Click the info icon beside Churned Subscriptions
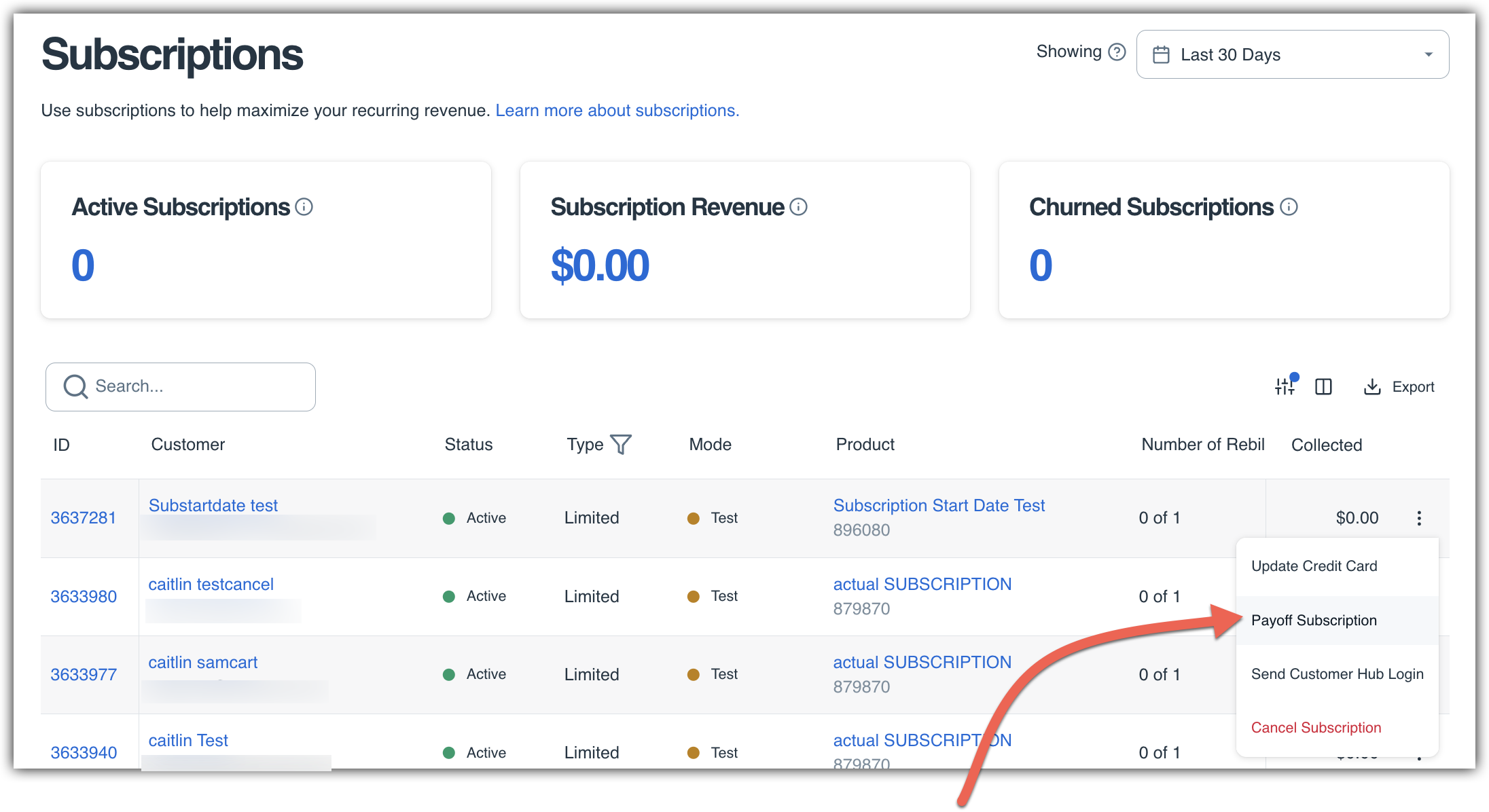 pyautogui.click(x=1289, y=207)
